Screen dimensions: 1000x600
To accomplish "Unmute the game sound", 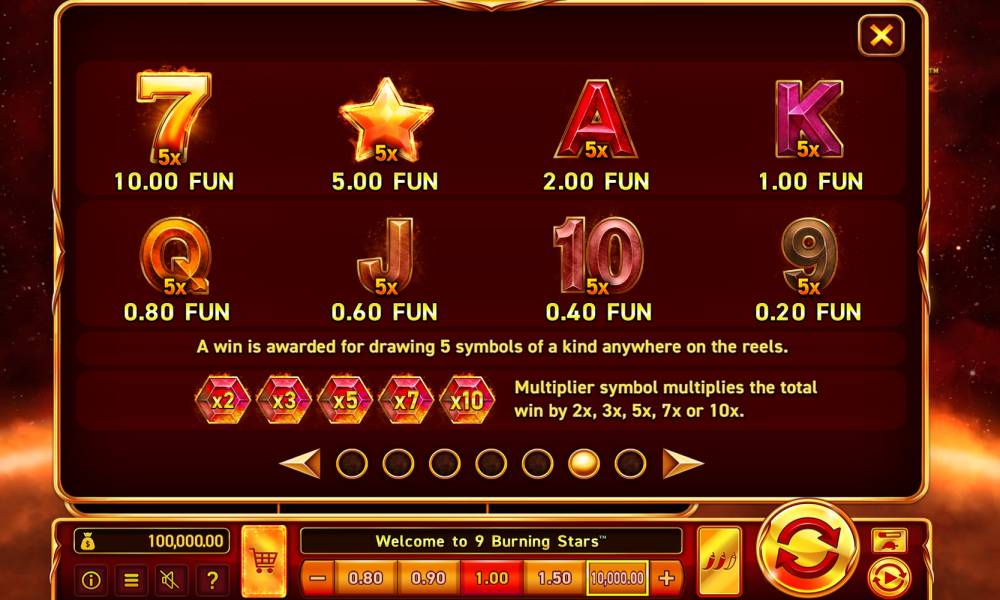I will click(171, 580).
